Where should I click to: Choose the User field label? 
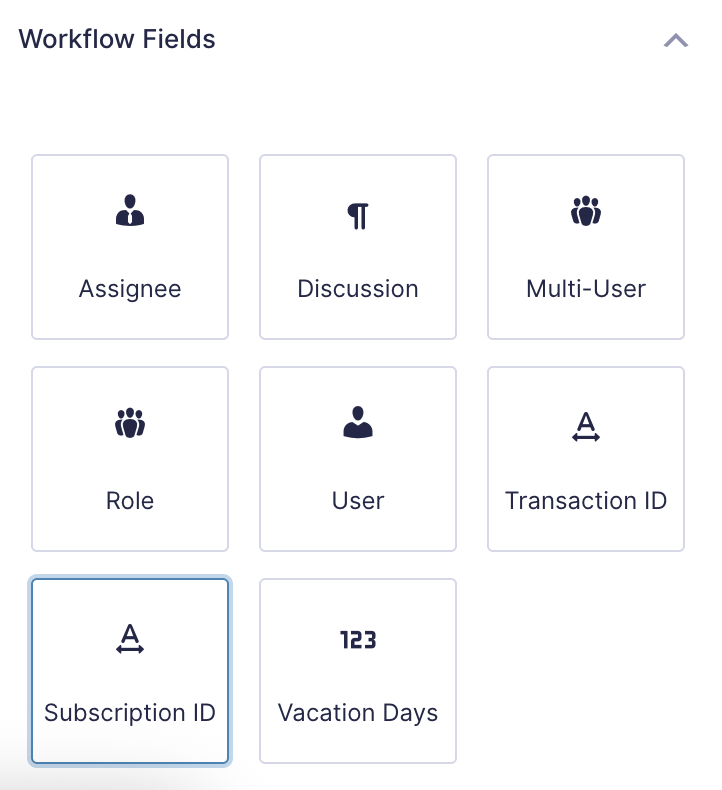coord(358,501)
